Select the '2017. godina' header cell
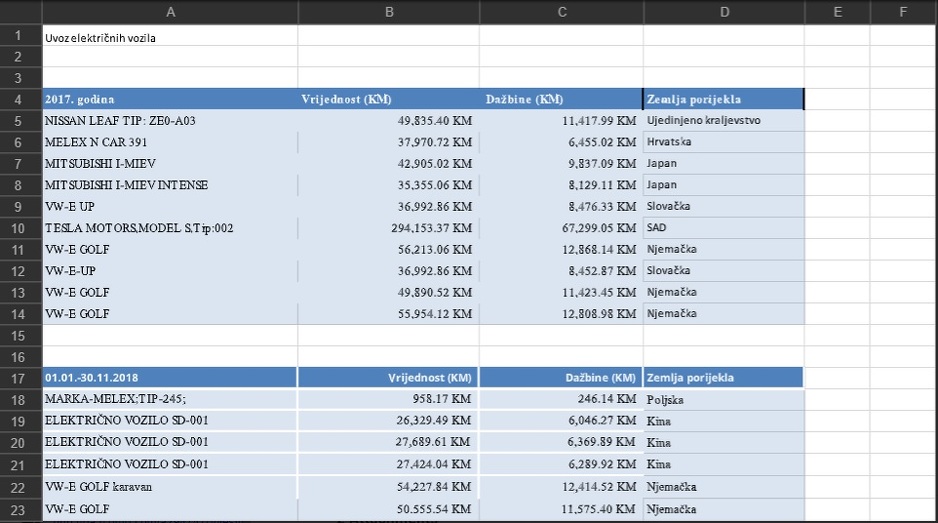The image size is (938, 523). pyautogui.click(x=170, y=99)
